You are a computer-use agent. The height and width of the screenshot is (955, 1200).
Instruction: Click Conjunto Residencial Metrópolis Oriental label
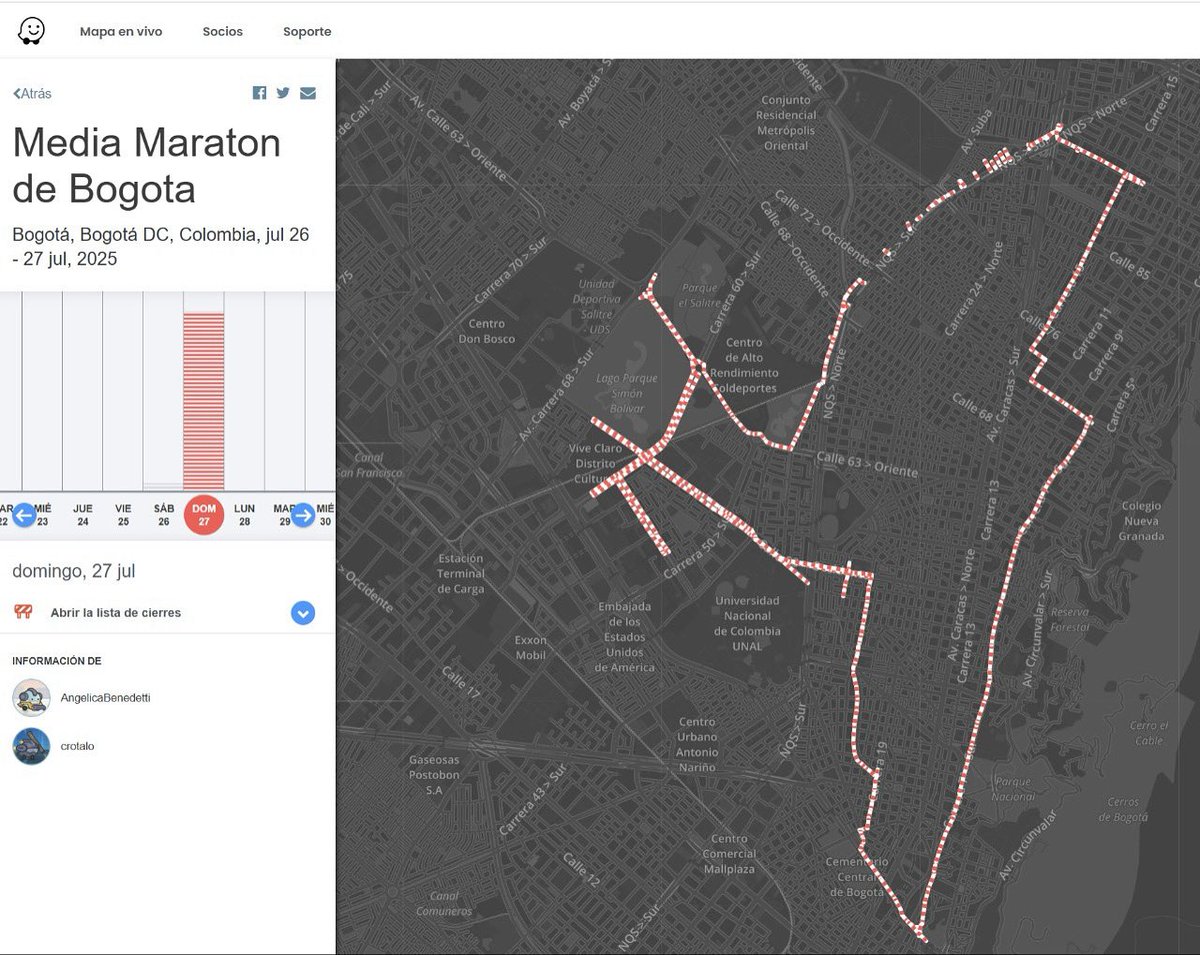tap(787, 123)
